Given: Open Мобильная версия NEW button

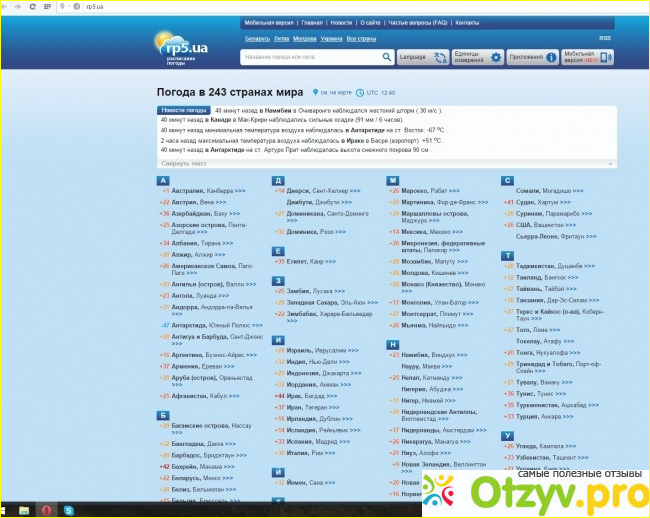Looking at the screenshot, I should point(587,57).
